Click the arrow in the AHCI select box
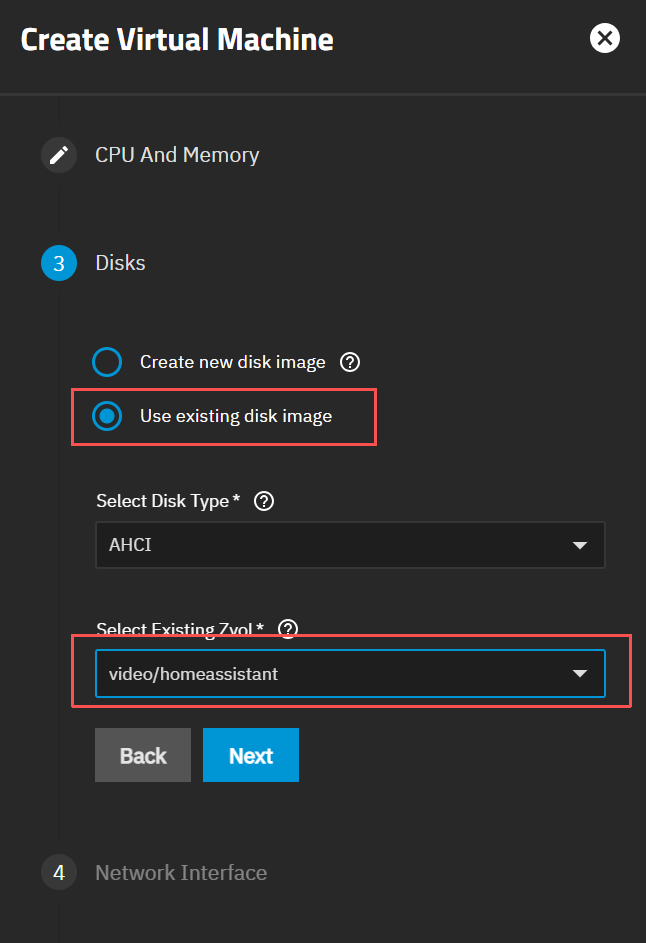Screen dimensions: 646x943 pyautogui.click(x=579, y=545)
